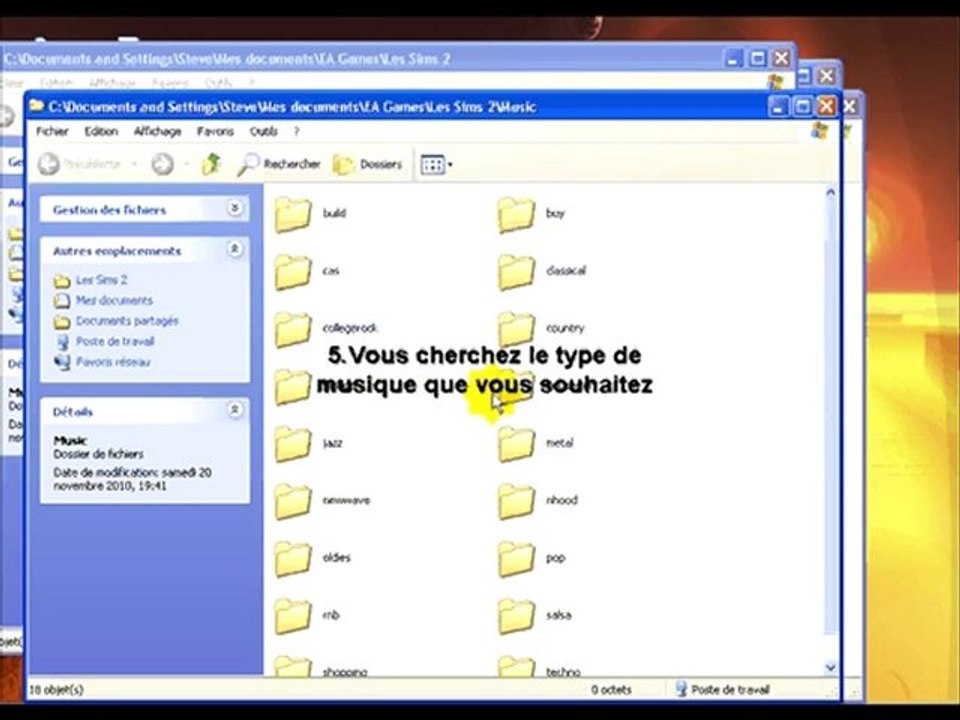Collapse the Gestion des fichiers panel
Image resolution: width=960 pixels, height=720 pixels.
(x=234, y=208)
